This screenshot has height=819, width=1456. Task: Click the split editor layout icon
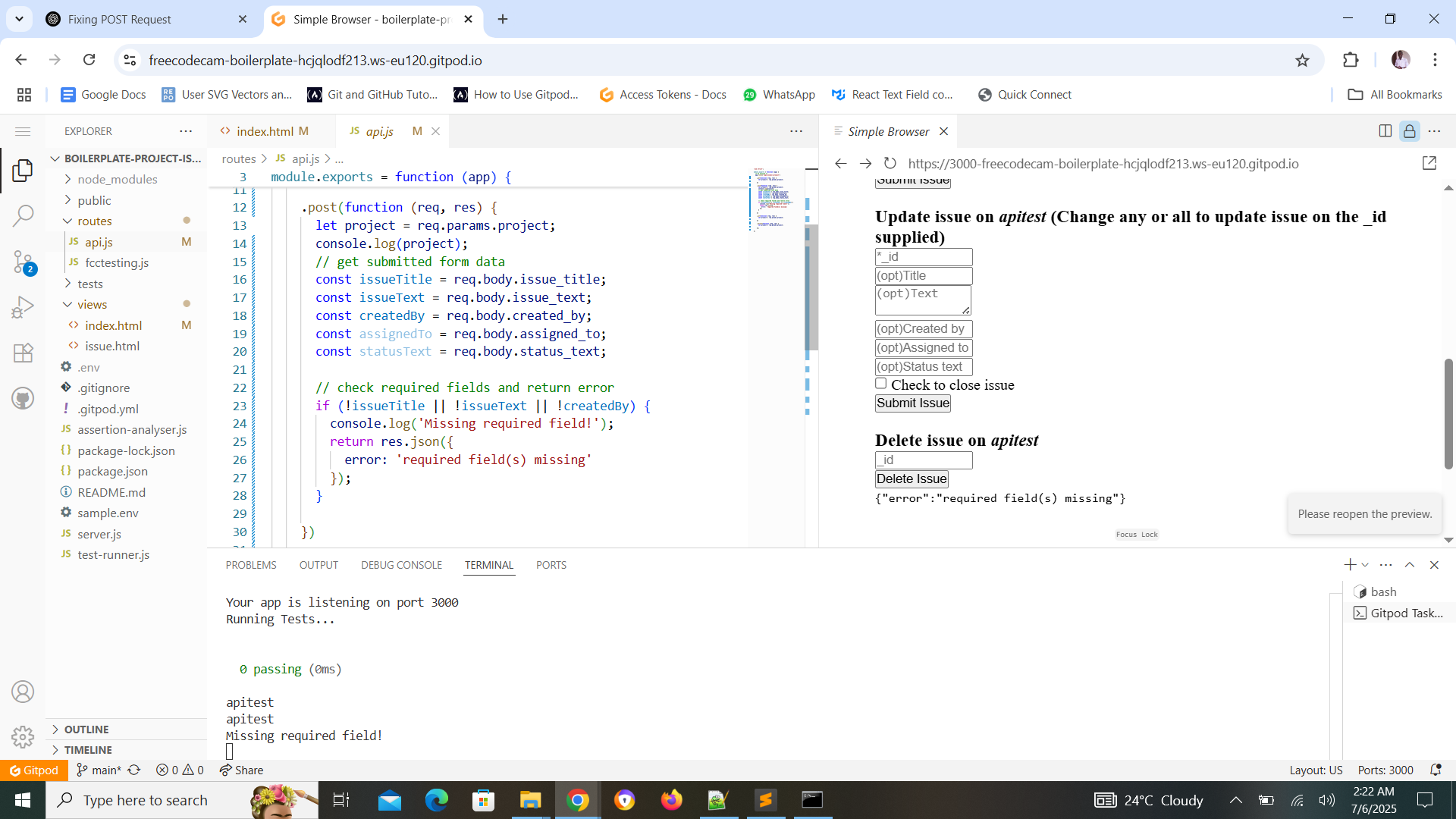click(x=1385, y=131)
